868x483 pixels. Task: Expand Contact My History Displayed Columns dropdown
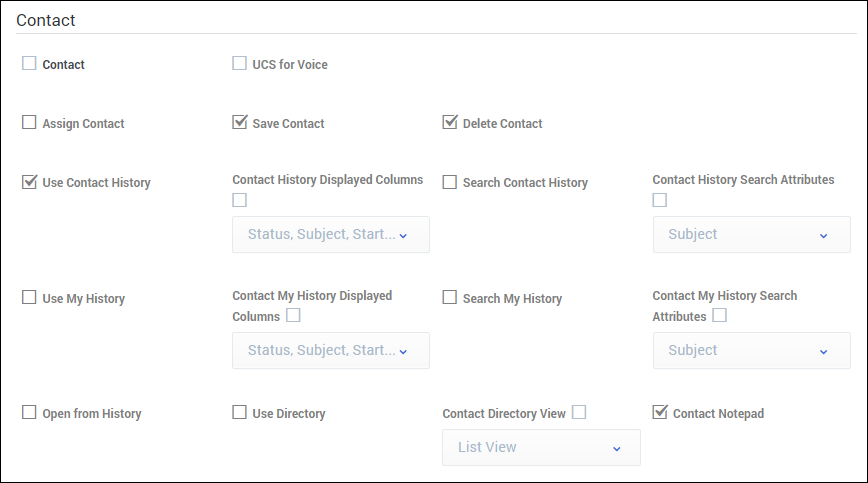pyautogui.click(x=330, y=351)
